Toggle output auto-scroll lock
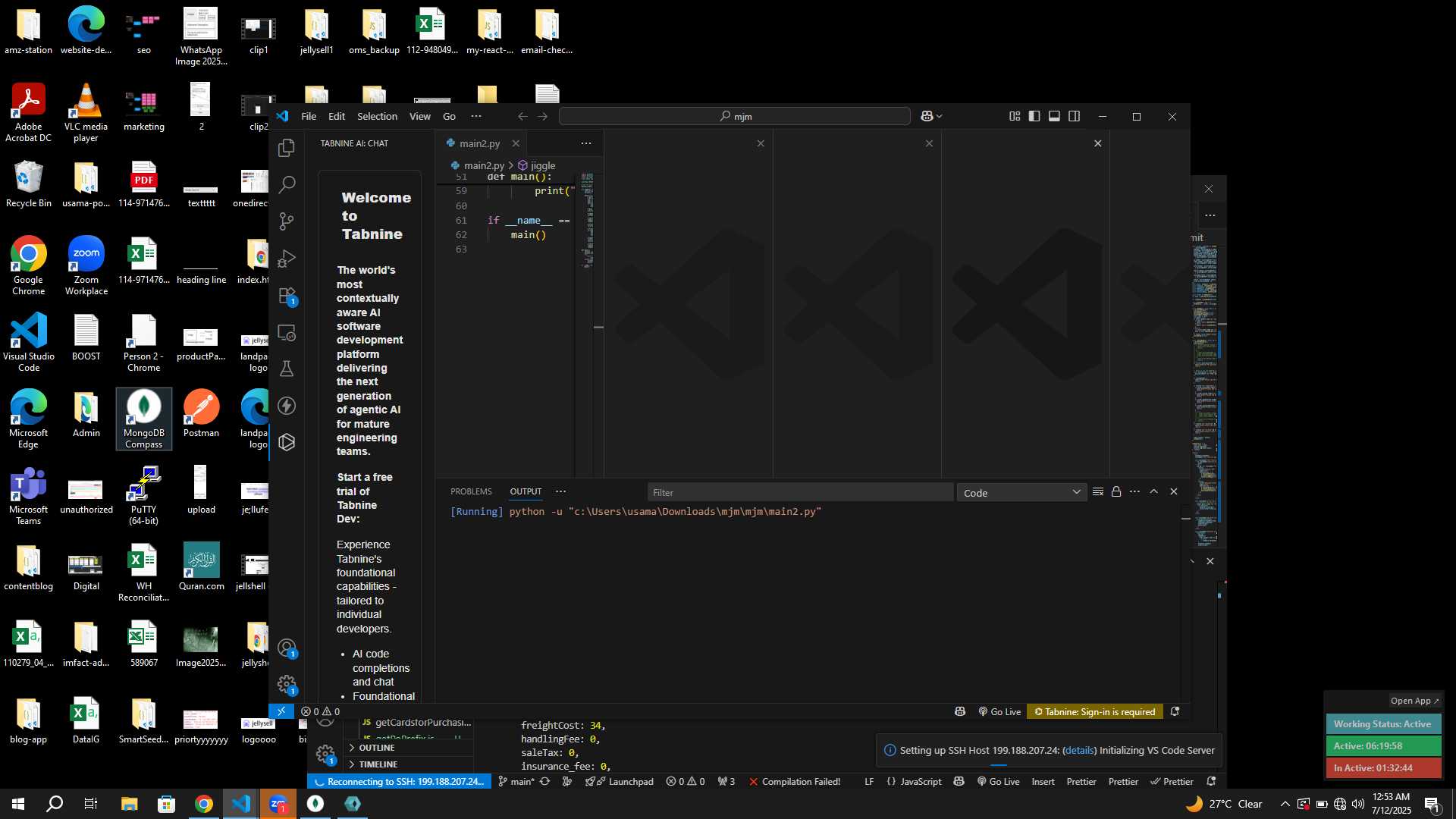Image resolution: width=1456 pixels, height=819 pixels. (x=1116, y=492)
